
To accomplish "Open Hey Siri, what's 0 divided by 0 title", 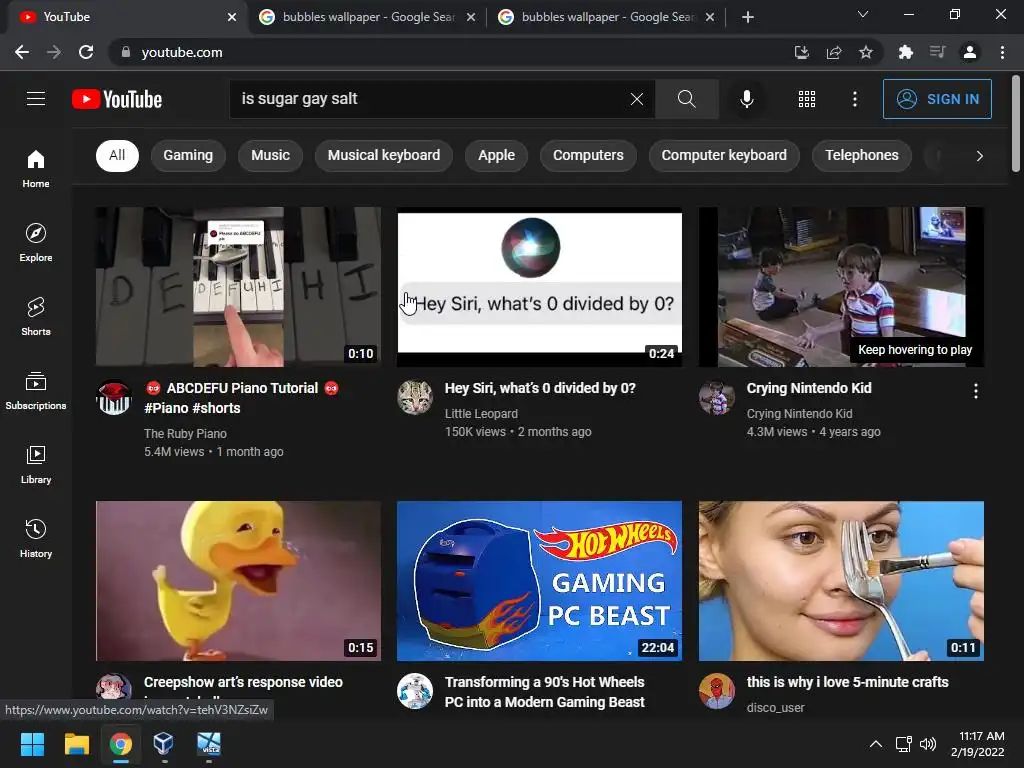I will click(x=540, y=388).
